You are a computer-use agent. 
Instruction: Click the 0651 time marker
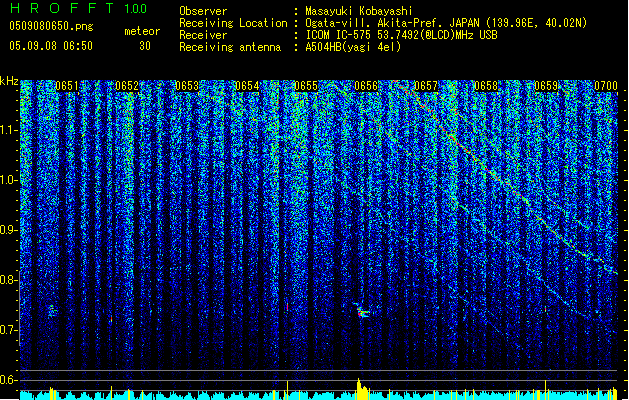coord(67,86)
